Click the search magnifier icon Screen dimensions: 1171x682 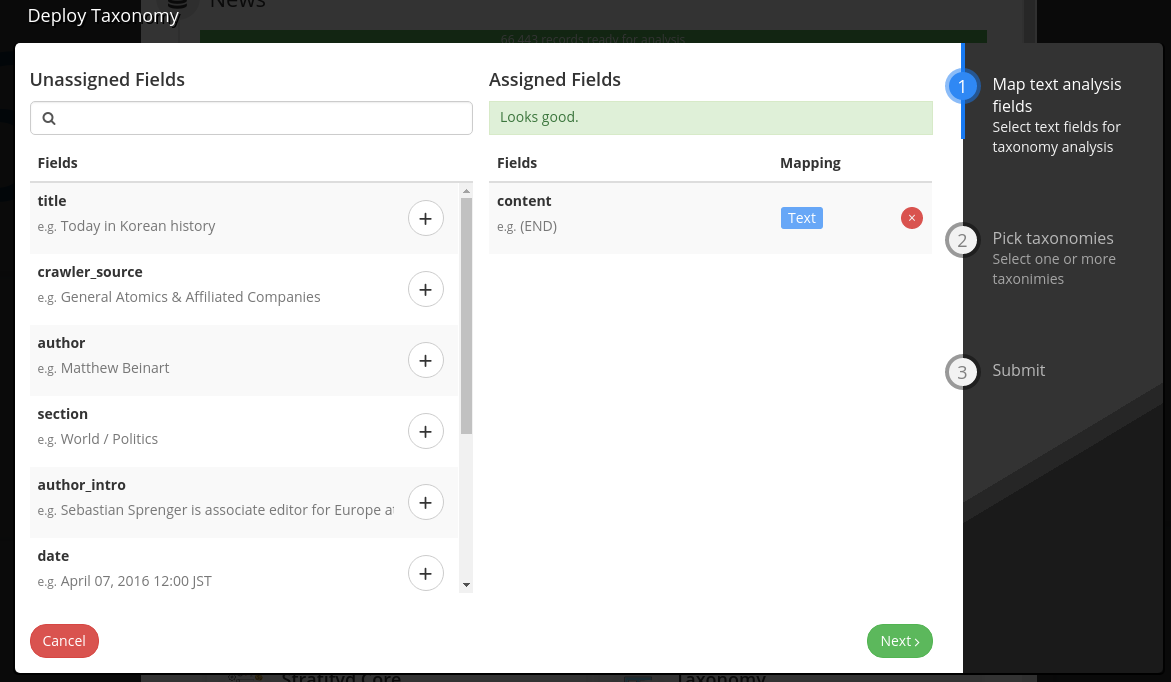pyautogui.click(x=49, y=118)
